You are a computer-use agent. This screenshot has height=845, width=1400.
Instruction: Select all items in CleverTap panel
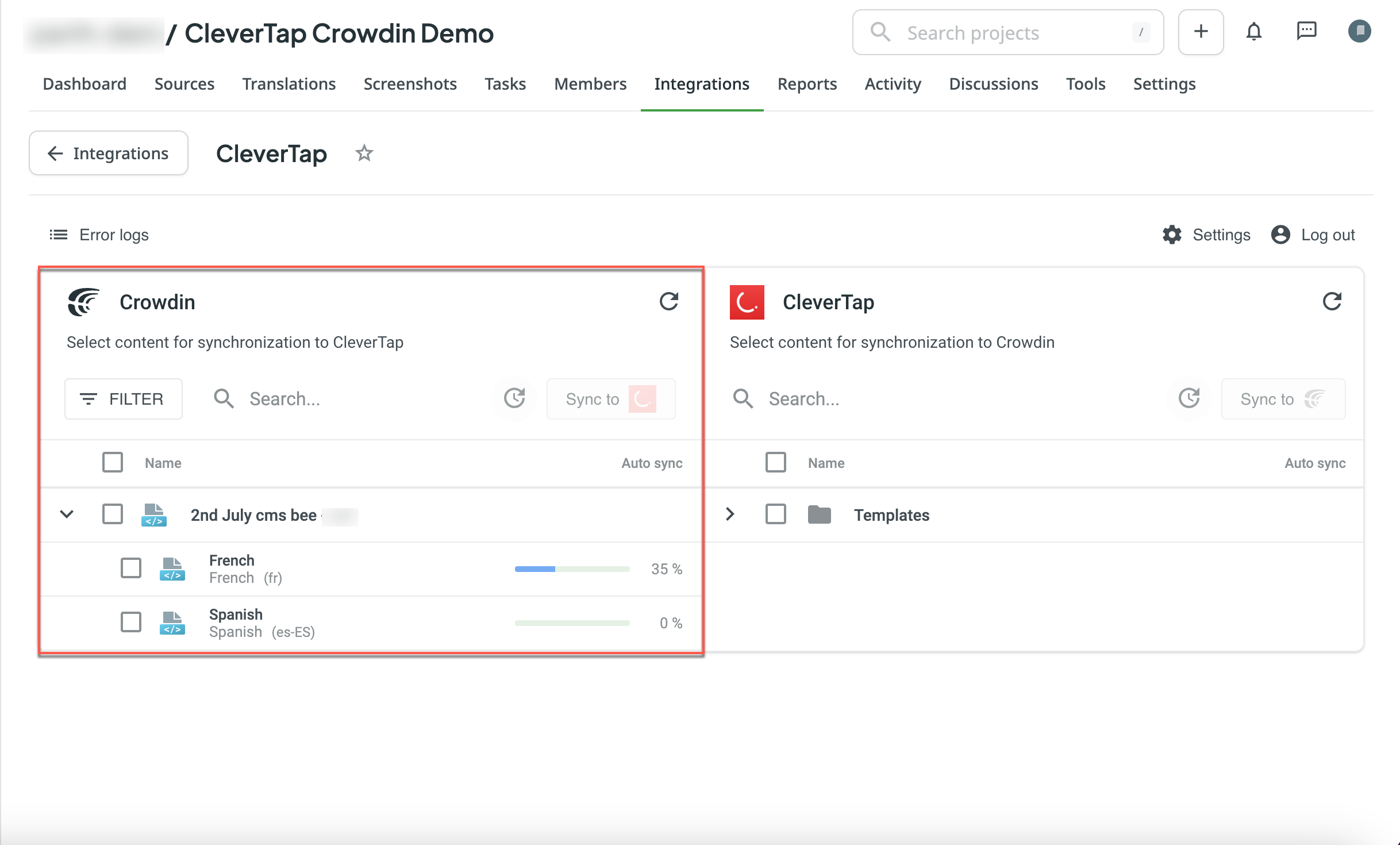[776, 462]
